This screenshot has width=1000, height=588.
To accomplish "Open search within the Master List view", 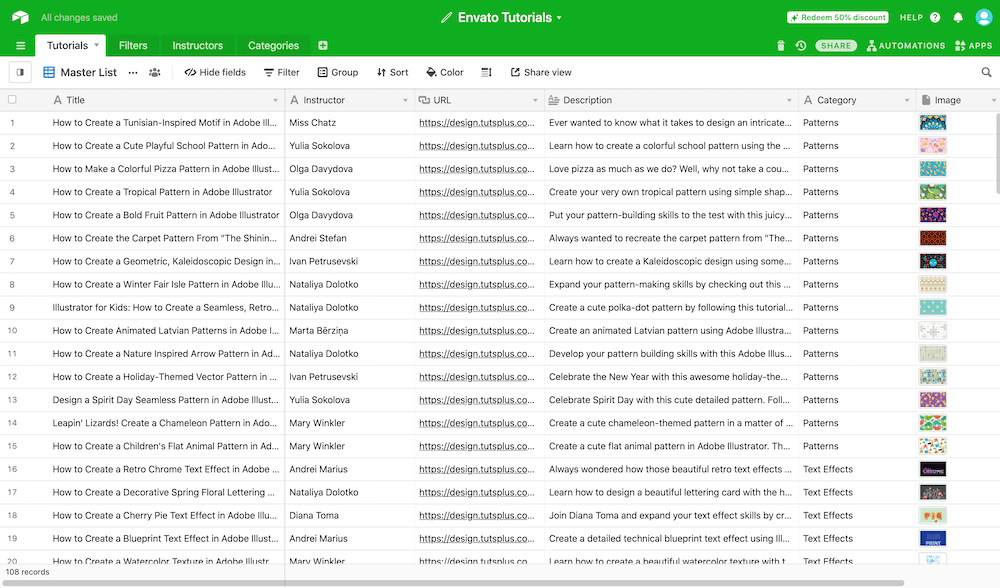I will pyautogui.click(x=986, y=72).
